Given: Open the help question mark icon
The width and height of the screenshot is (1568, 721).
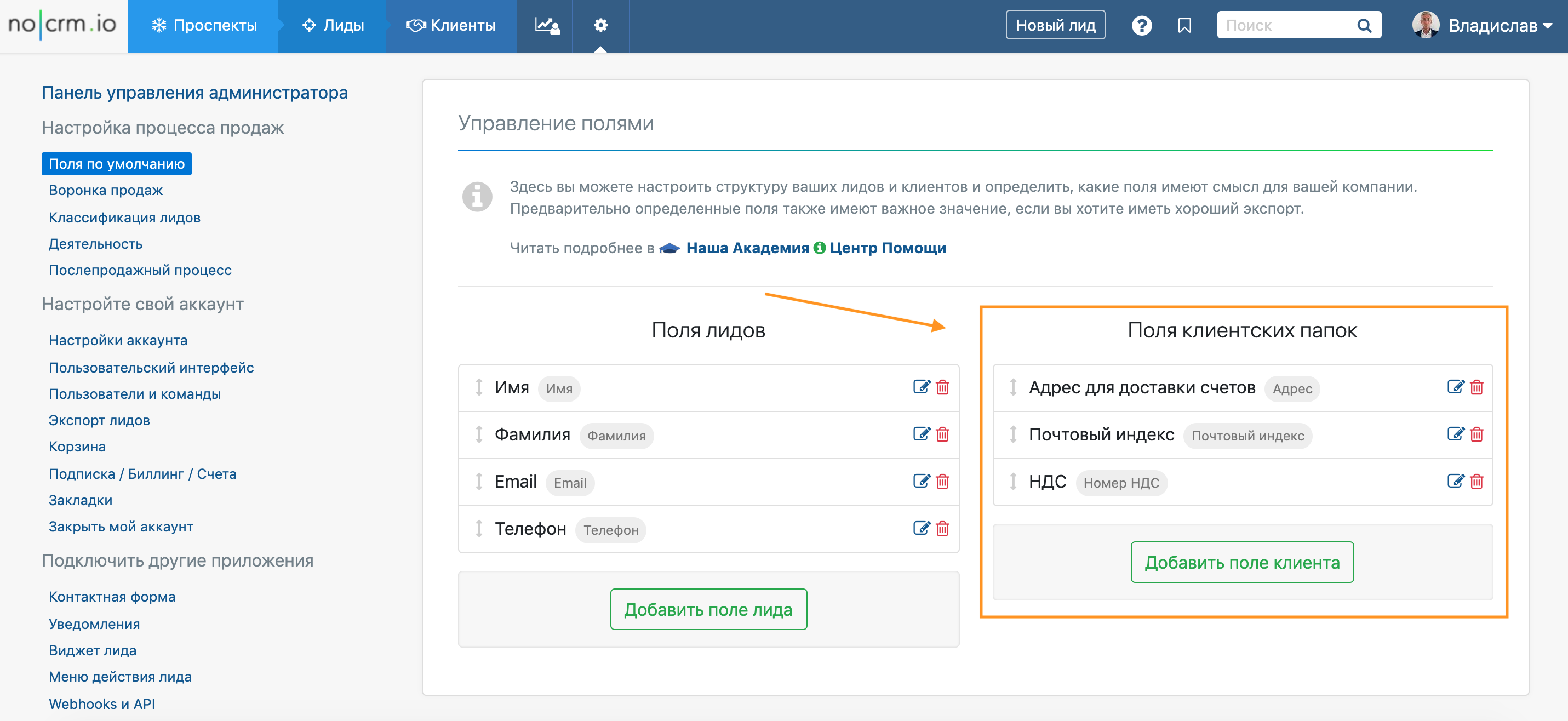Looking at the screenshot, I should click(x=1141, y=26).
